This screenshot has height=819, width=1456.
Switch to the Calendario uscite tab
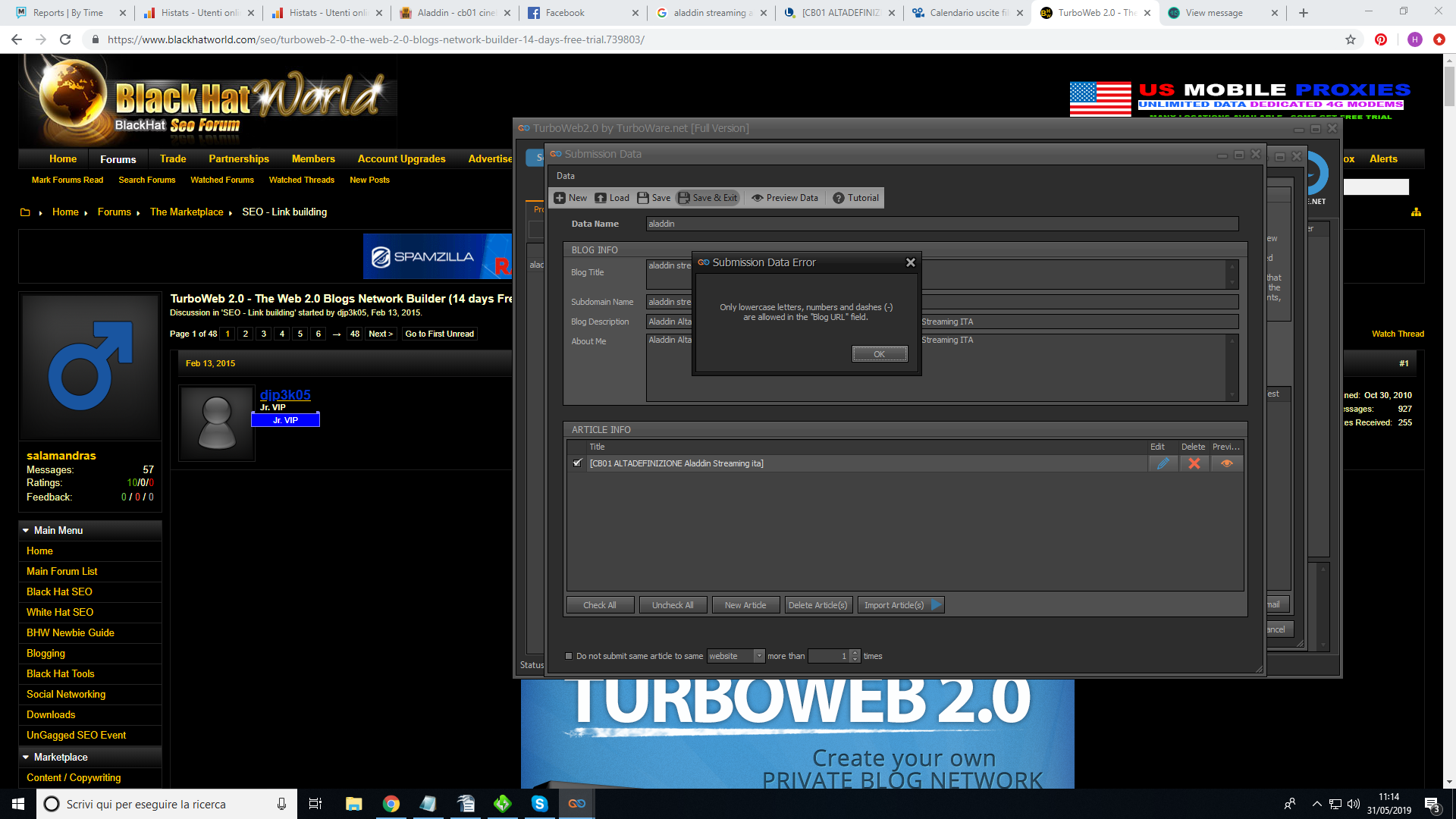pyautogui.click(x=968, y=13)
